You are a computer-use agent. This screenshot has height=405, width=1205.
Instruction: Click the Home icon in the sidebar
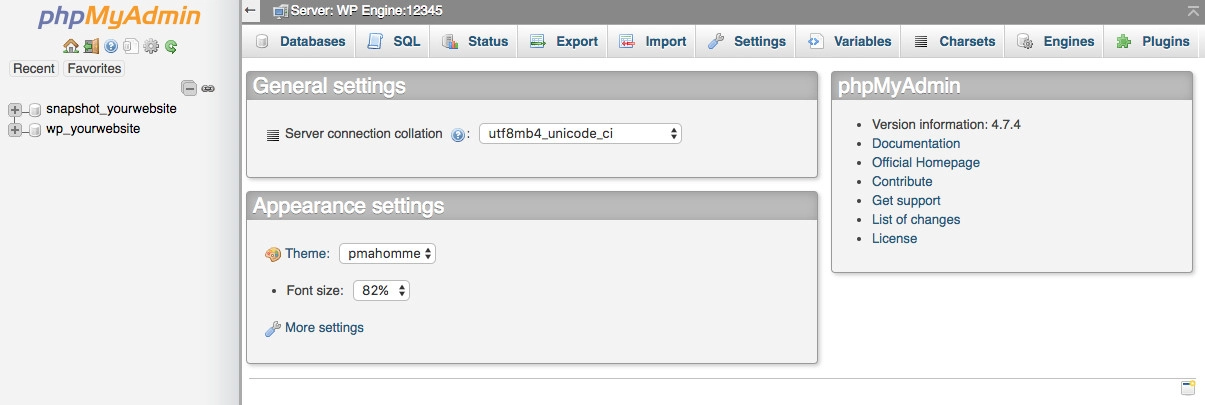[70, 46]
